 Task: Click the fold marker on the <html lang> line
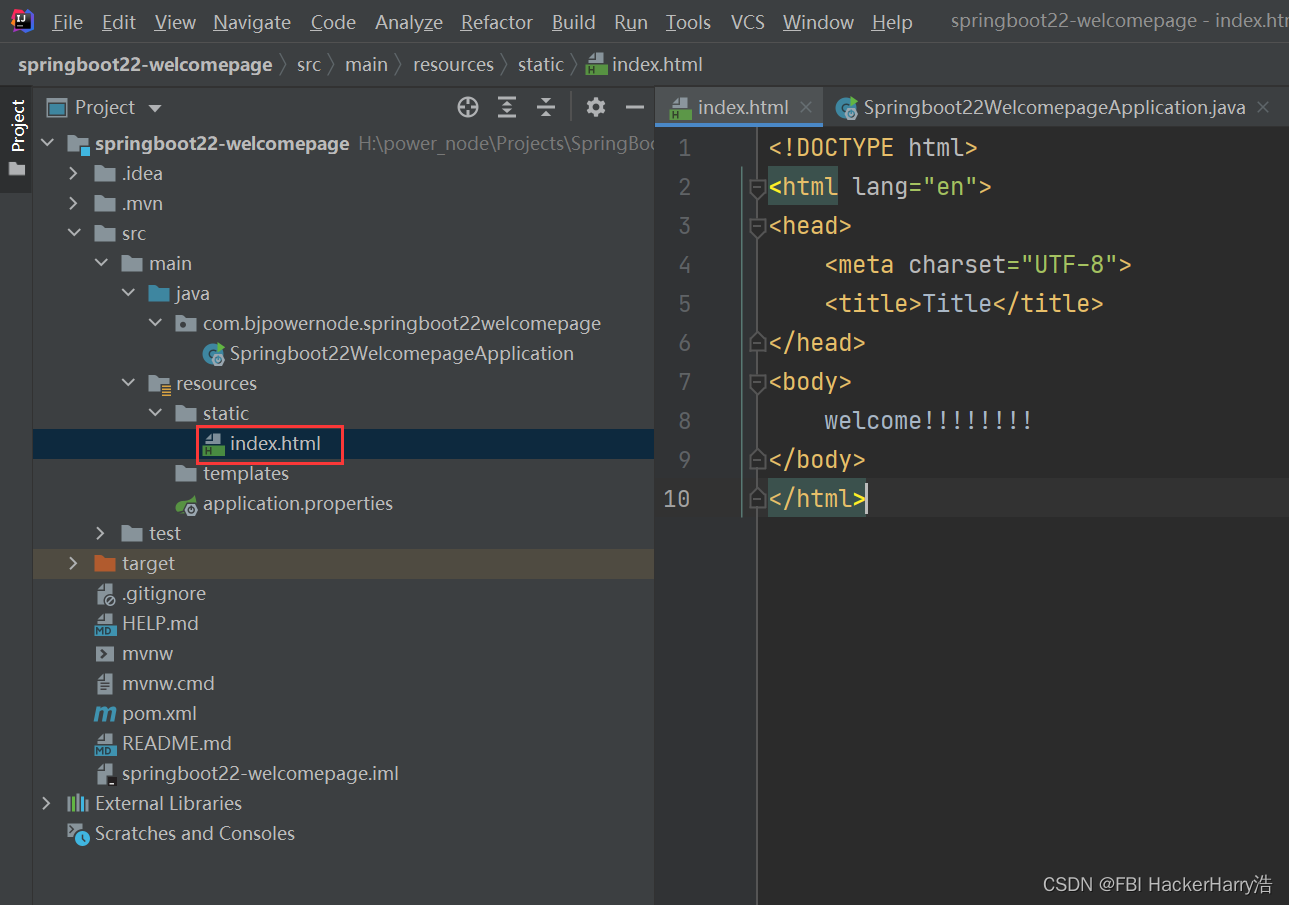point(757,187)
